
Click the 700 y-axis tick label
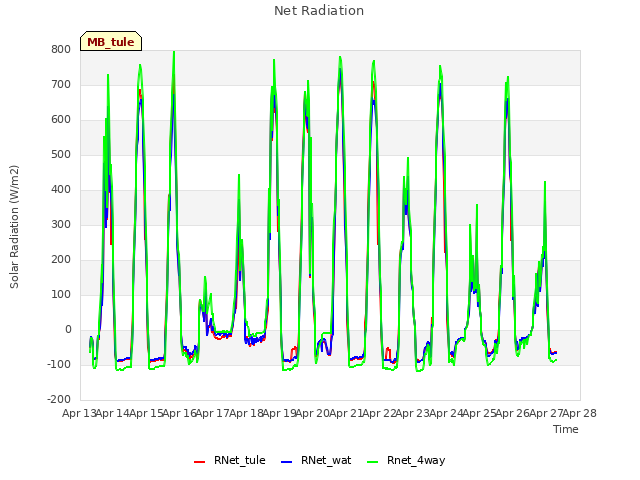click(x=61, y=84)
